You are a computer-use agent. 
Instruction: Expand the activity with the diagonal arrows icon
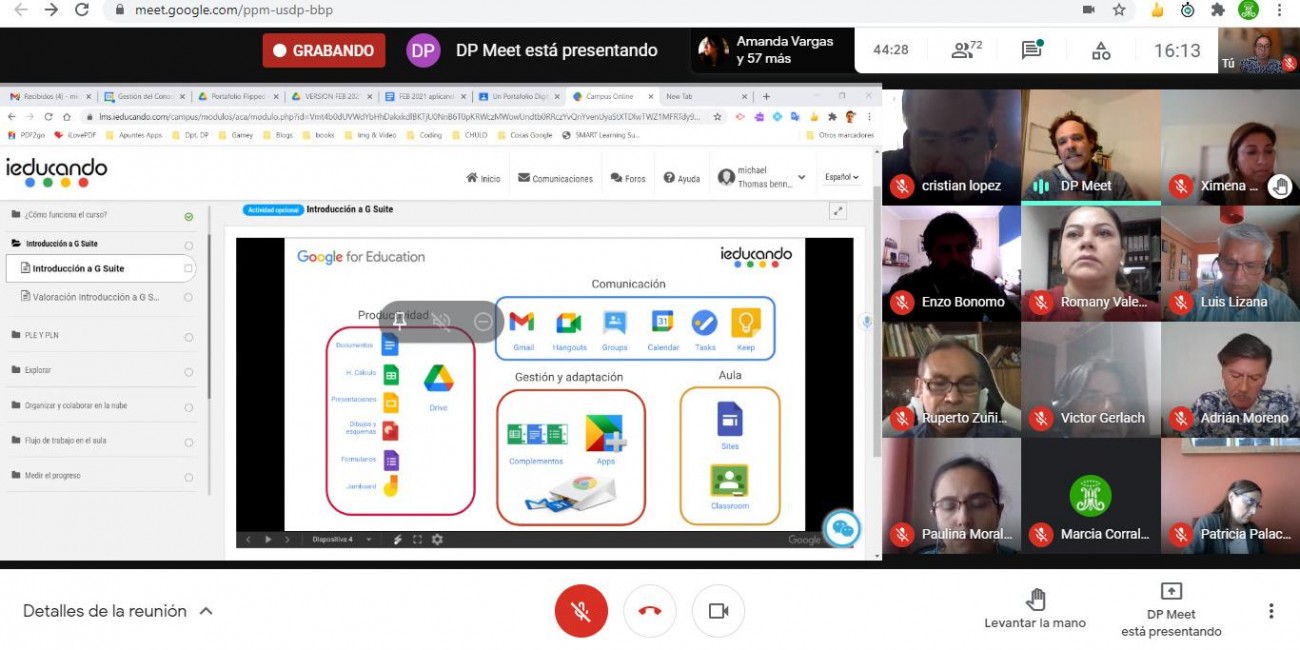pos(838,210)
